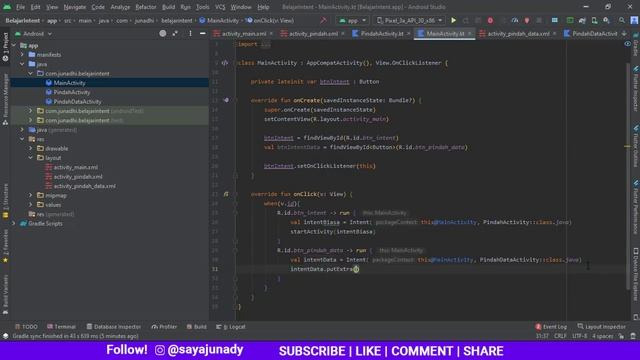Click the Select Opened File target icon
Image resolution: width=640 pixels, height=360 pixels.
click(x=163, y=33)
